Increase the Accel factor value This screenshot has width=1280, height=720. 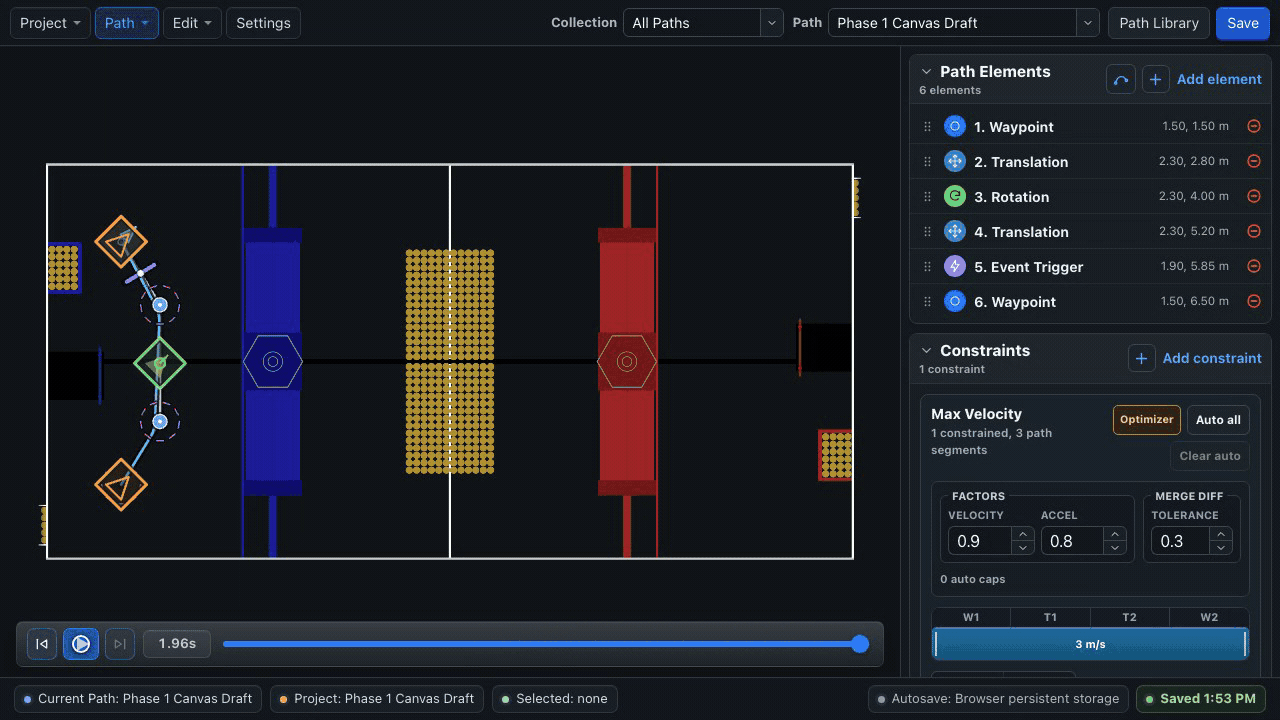coord(1115,535)
